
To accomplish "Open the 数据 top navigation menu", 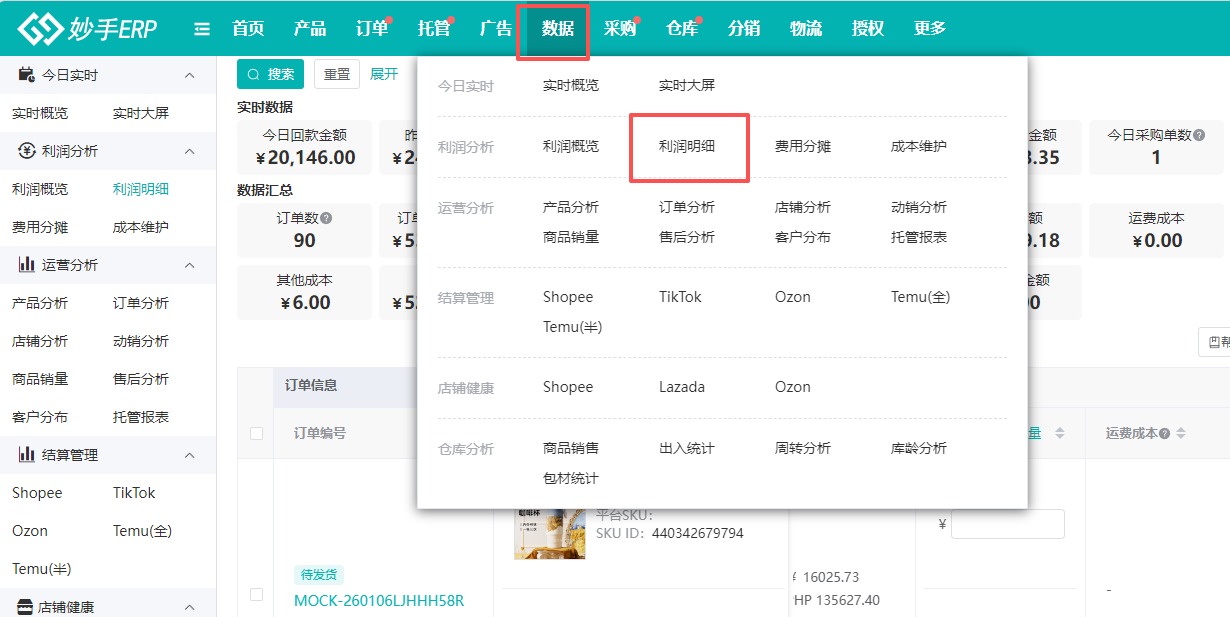I will (558, 29).
